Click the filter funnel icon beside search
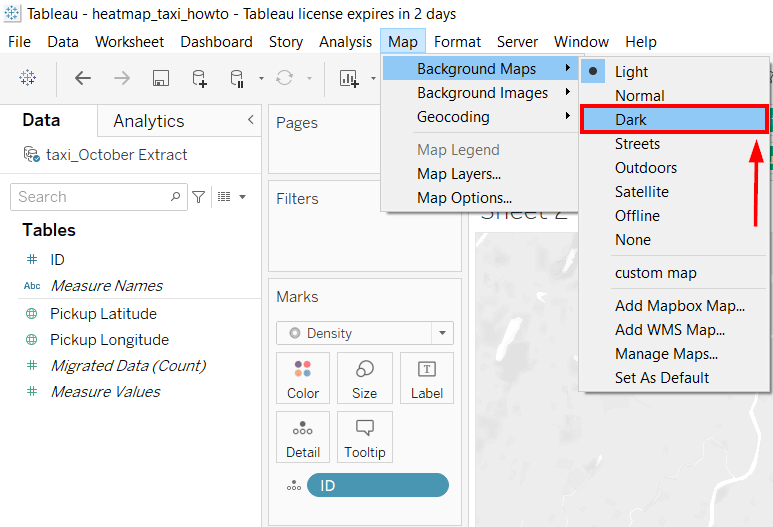 pyautogui.click(x=199, y=197)
